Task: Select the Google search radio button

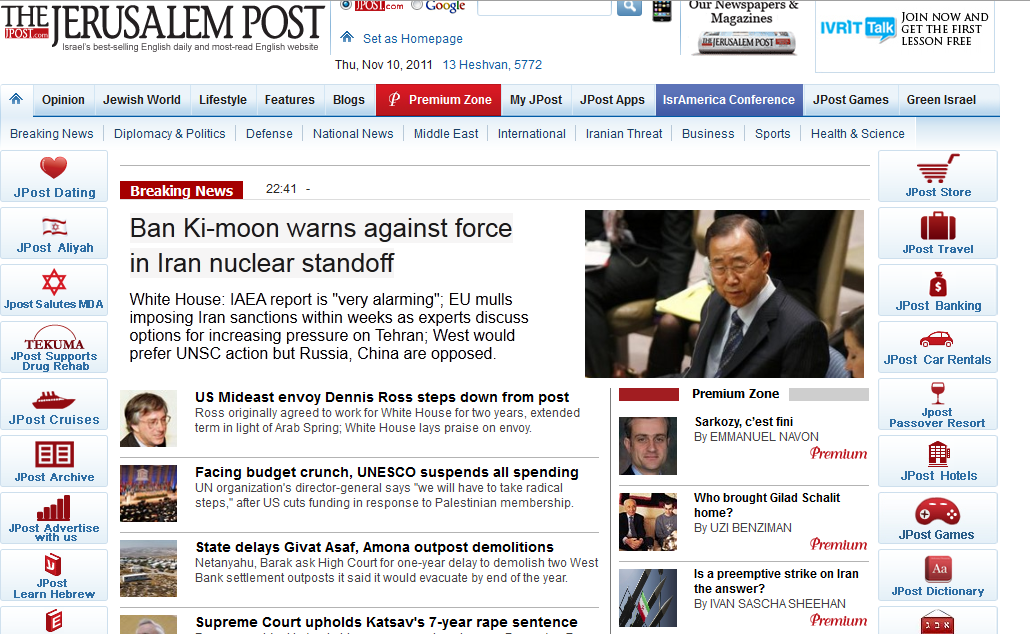Action: pyautogui.click(x=416, y=5)
